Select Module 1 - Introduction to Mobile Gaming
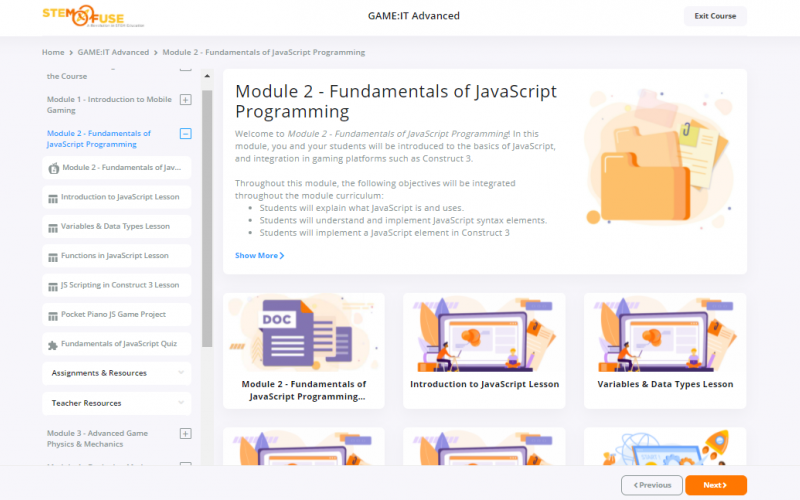The image size is (800, 500). 109,105
